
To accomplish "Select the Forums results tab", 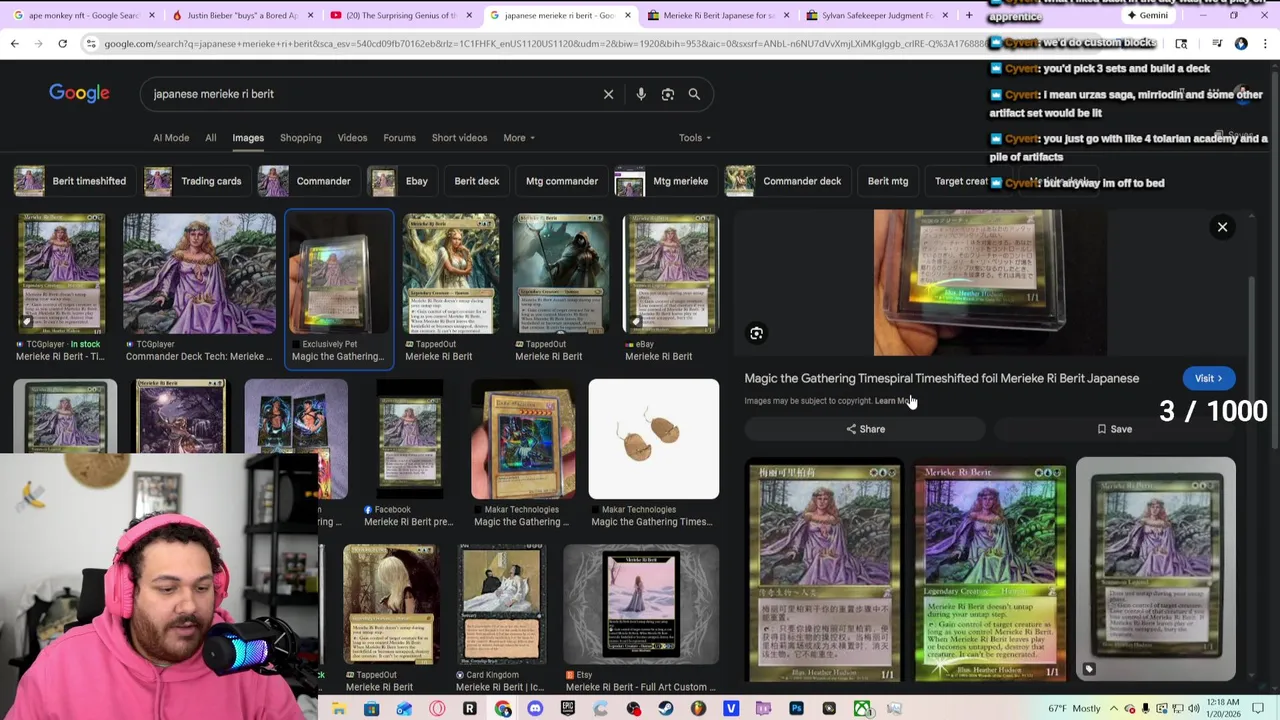I will 399,138.
